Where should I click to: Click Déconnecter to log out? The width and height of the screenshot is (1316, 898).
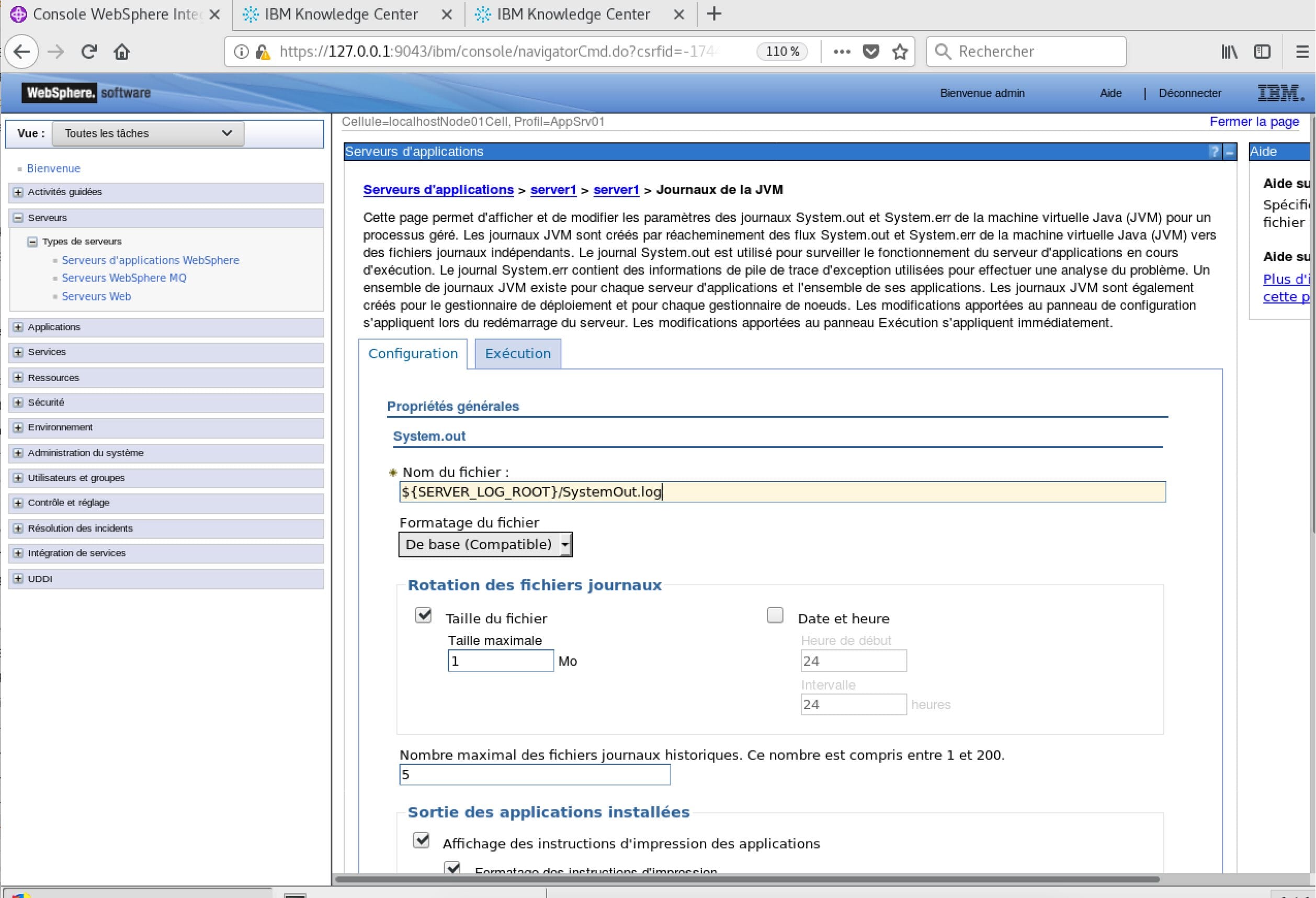(1189, 93)
